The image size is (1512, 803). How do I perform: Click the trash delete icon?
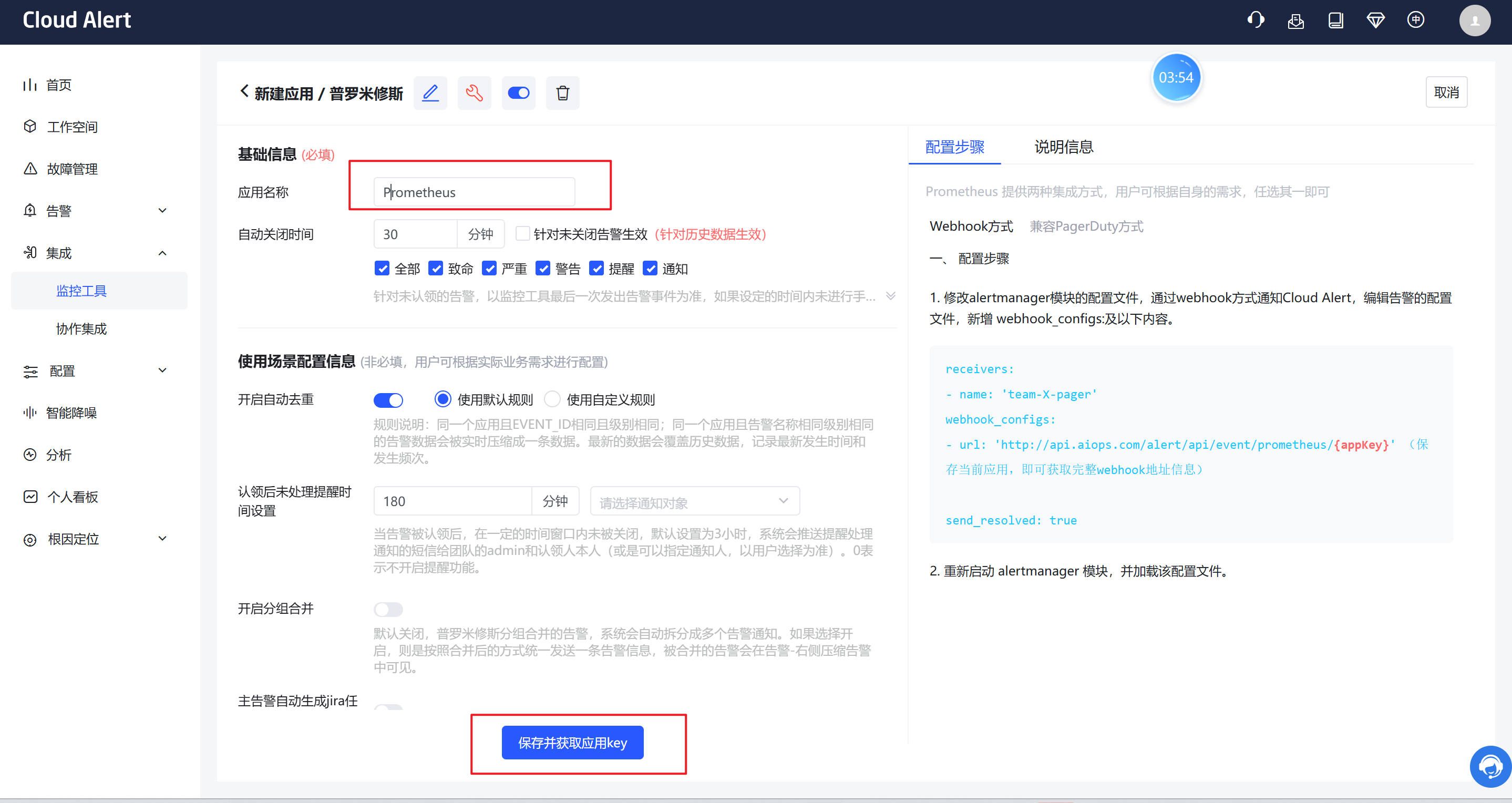(x=562, y=92)
